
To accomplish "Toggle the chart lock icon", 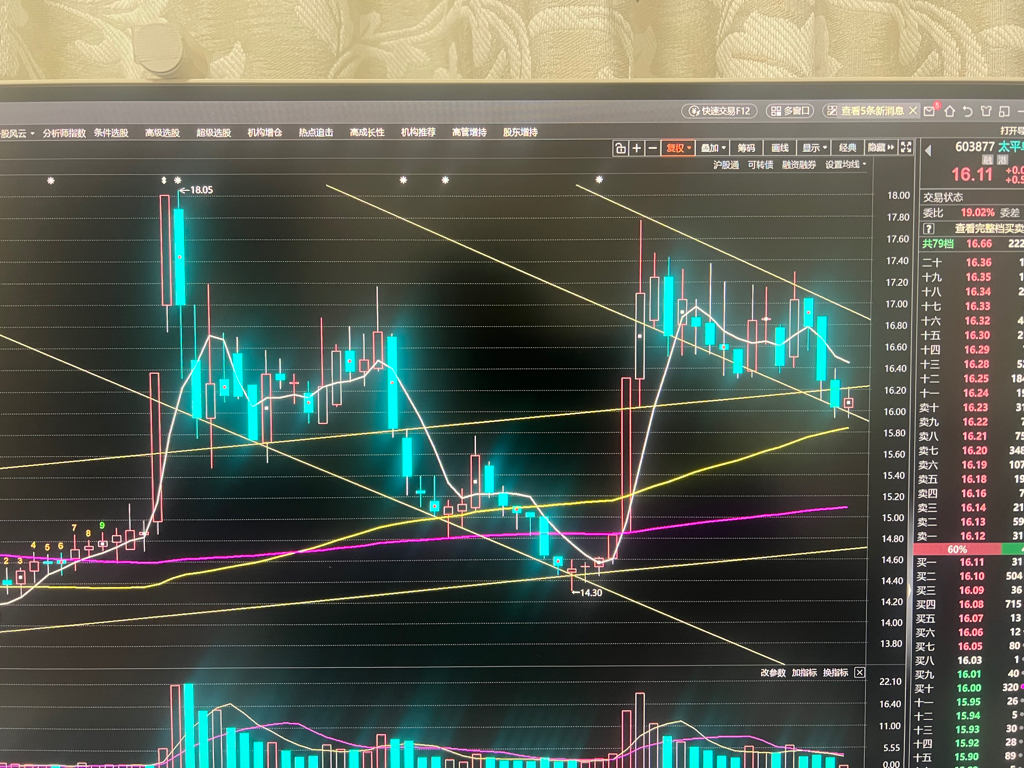I will point(620,148).
